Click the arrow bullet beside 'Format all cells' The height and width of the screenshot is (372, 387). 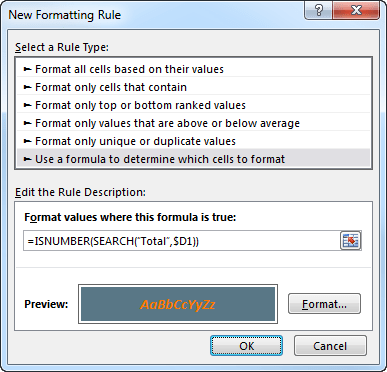(x=28, y=69)
